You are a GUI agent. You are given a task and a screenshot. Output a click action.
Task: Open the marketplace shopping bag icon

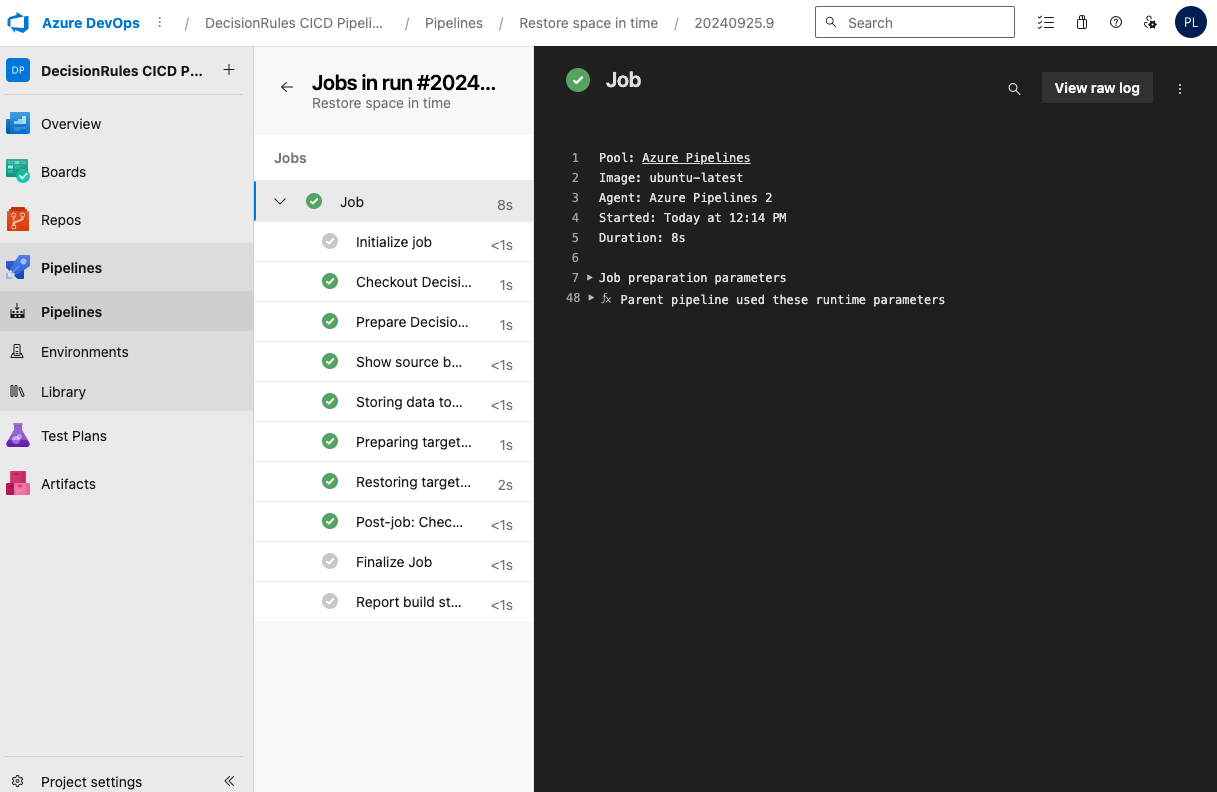pyautogui.click(x=1082, y=22)
